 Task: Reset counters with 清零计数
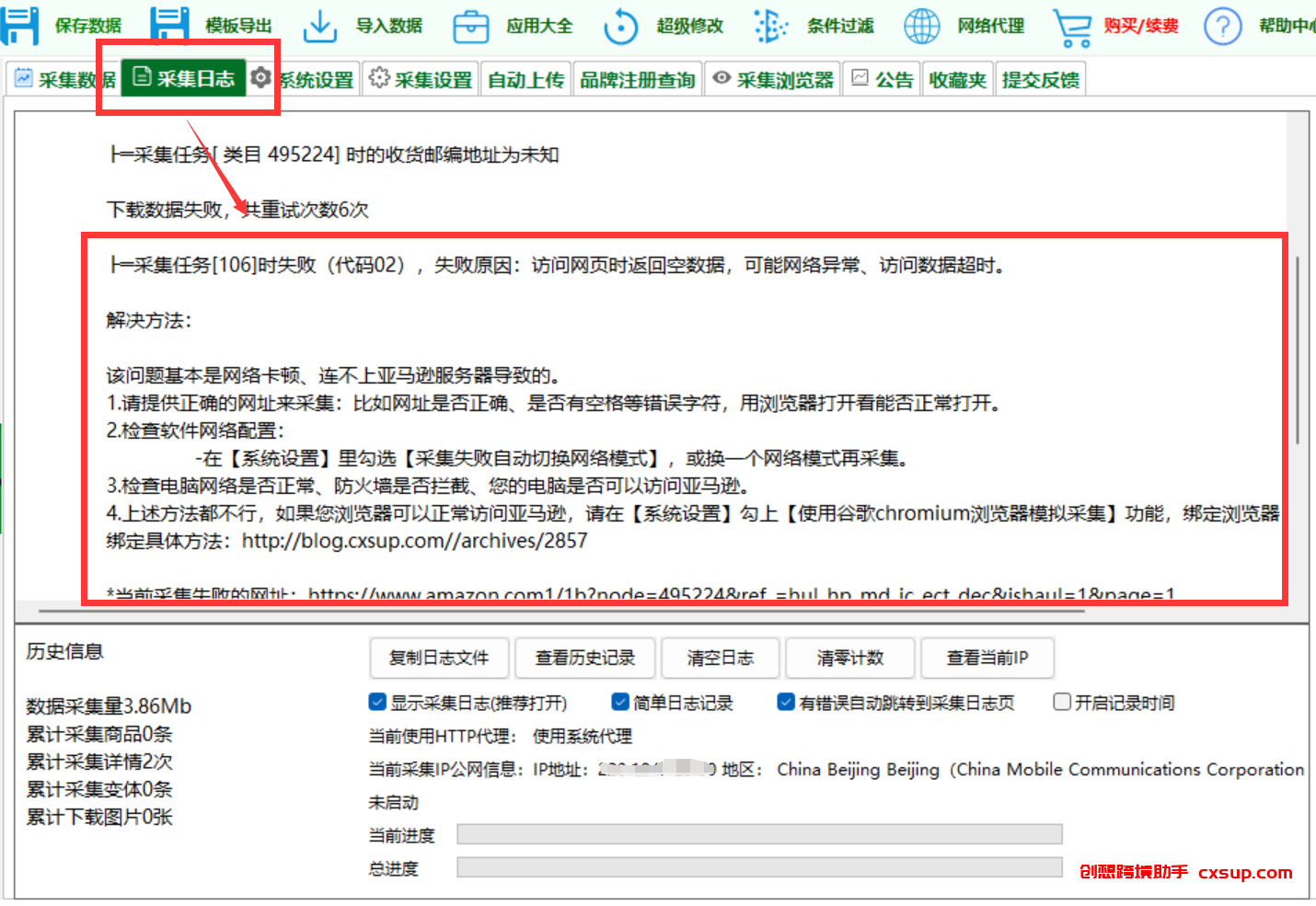[x=850, y=658]
